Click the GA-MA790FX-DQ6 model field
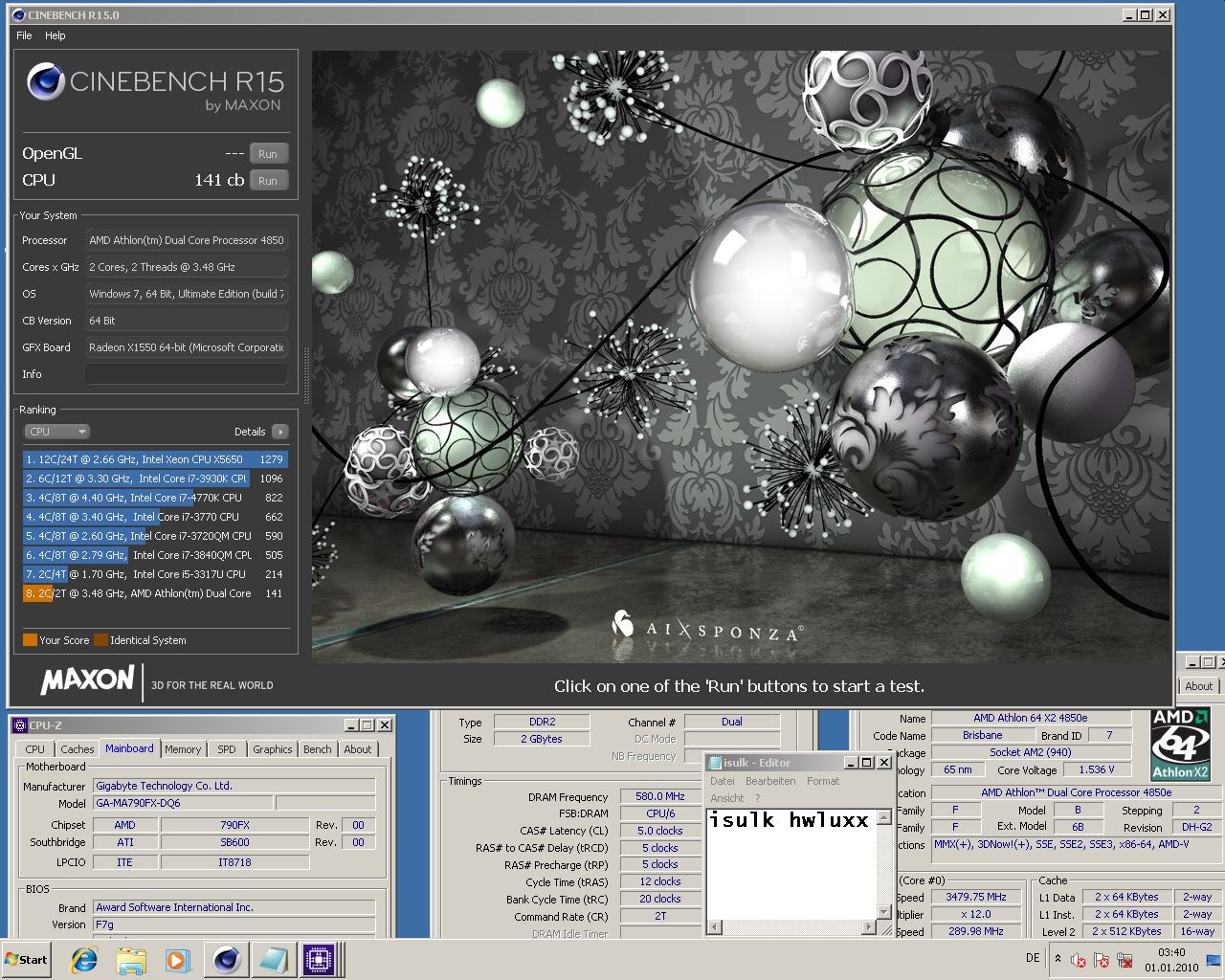This screenshot has width=1225, height=980. tap(182, 804)
